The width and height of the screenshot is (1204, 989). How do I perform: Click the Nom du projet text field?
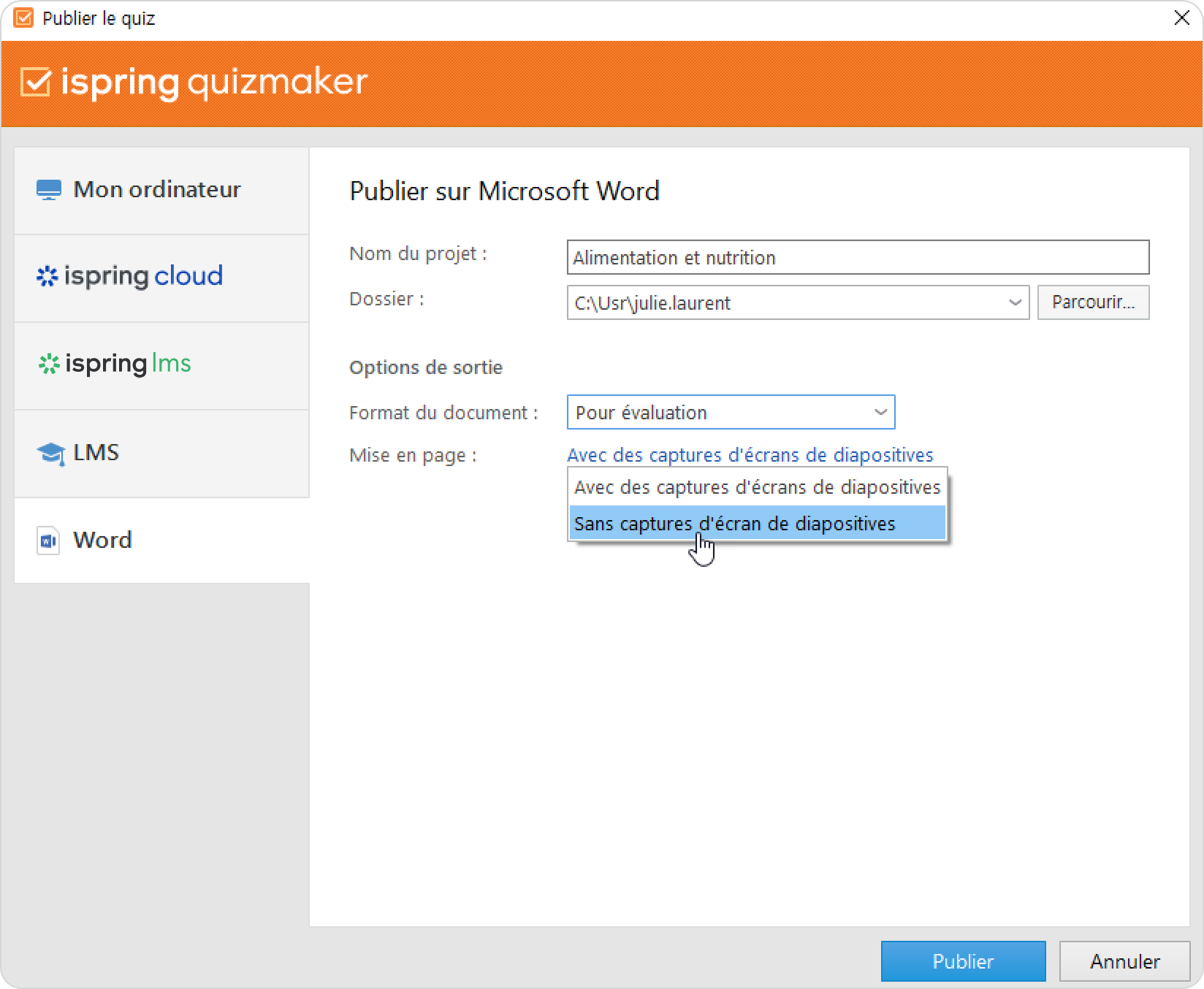pos(857,258)
